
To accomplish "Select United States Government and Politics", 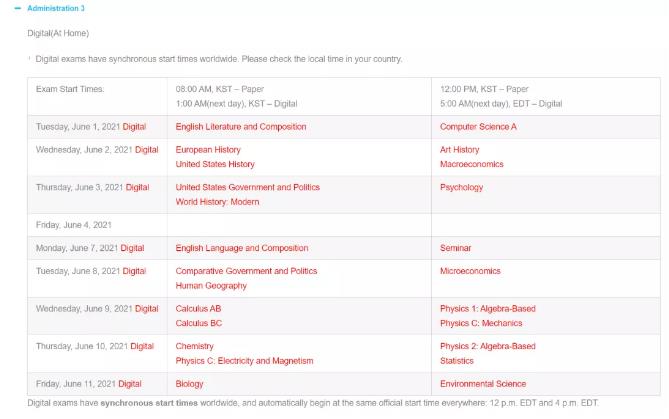I will click(x=247, y=187).
